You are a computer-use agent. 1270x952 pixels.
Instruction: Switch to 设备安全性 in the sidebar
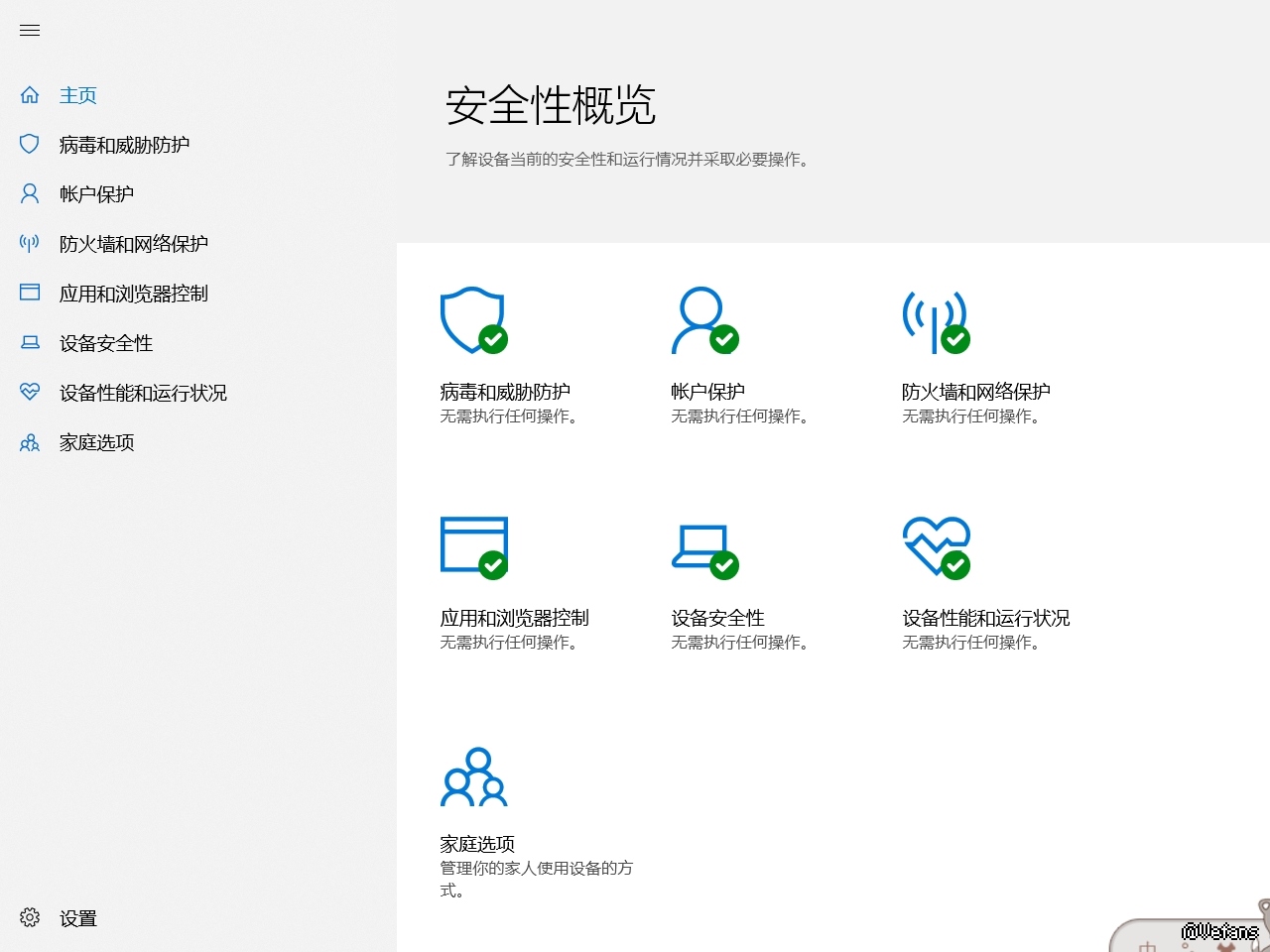click(x=106, y=343)
